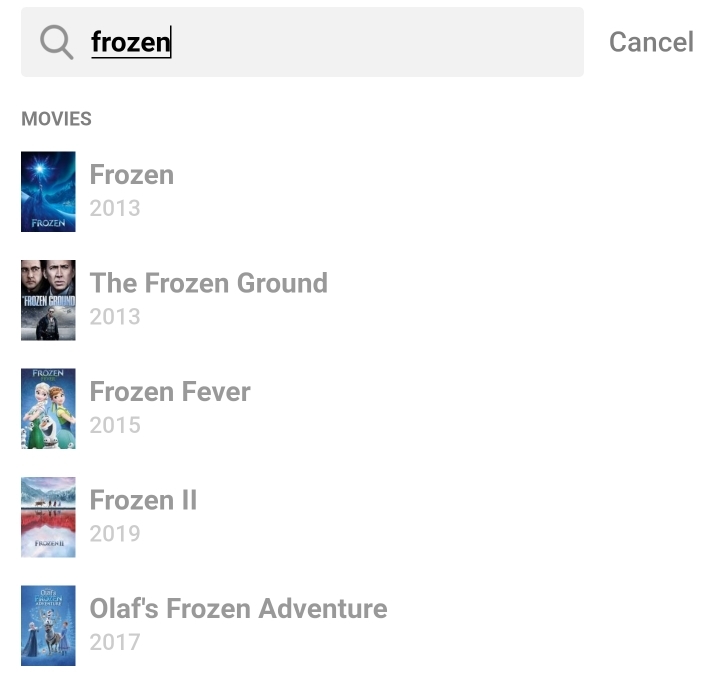Select the Frozen Fever title
Screen dimensions: 720x694
pos(170,392)
